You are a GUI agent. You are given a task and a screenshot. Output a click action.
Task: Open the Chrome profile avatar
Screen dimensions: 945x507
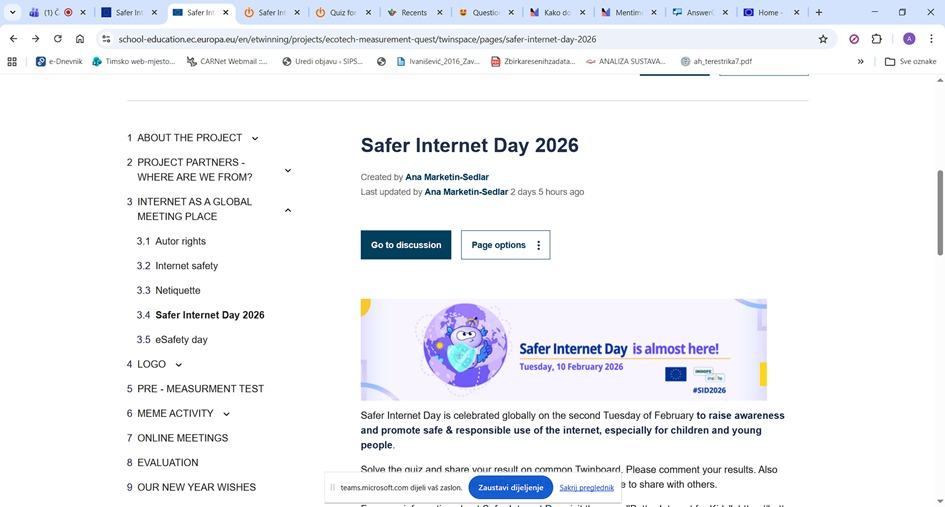909,39
